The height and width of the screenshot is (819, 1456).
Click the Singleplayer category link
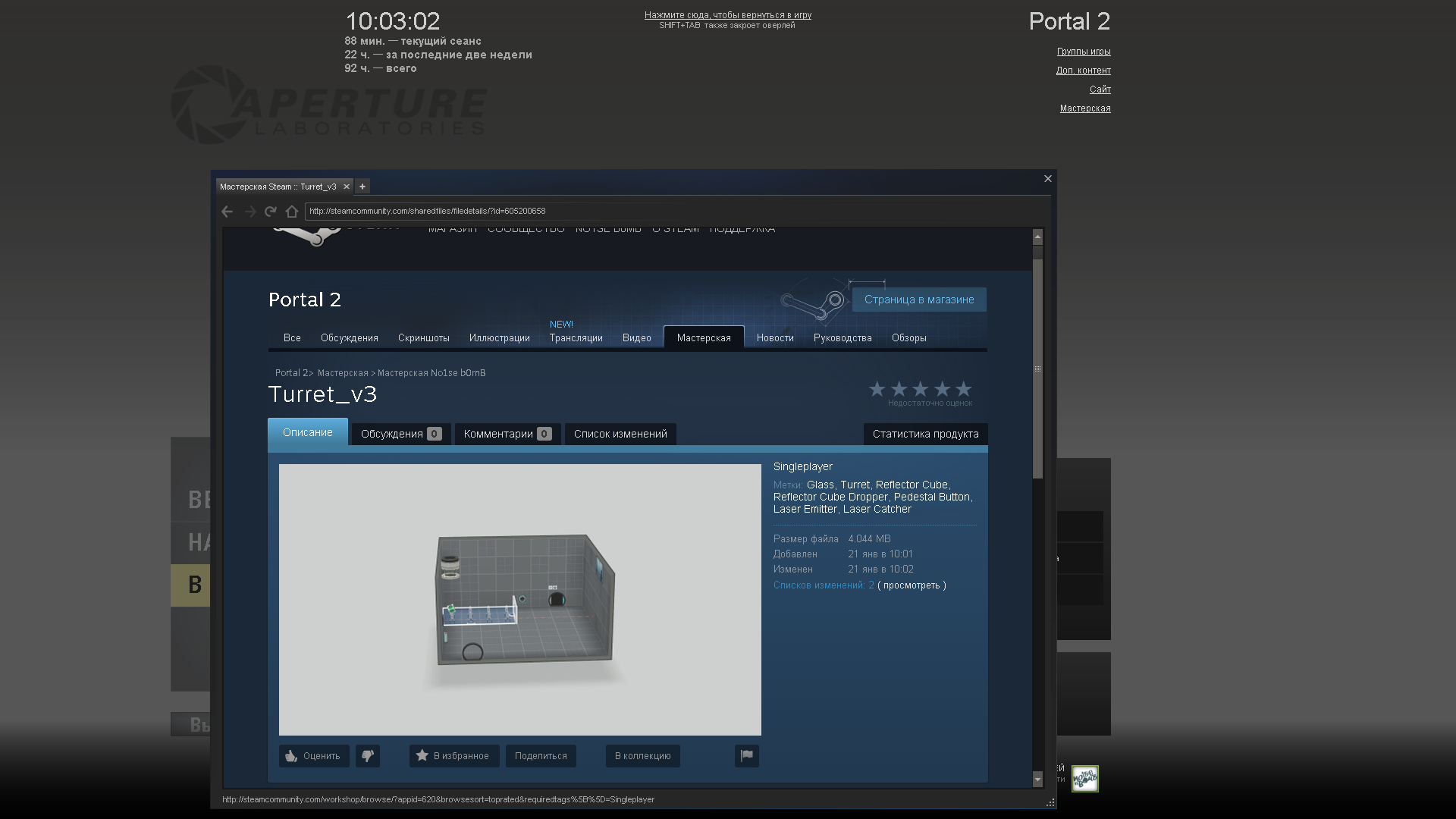click(x=803, y=467)
